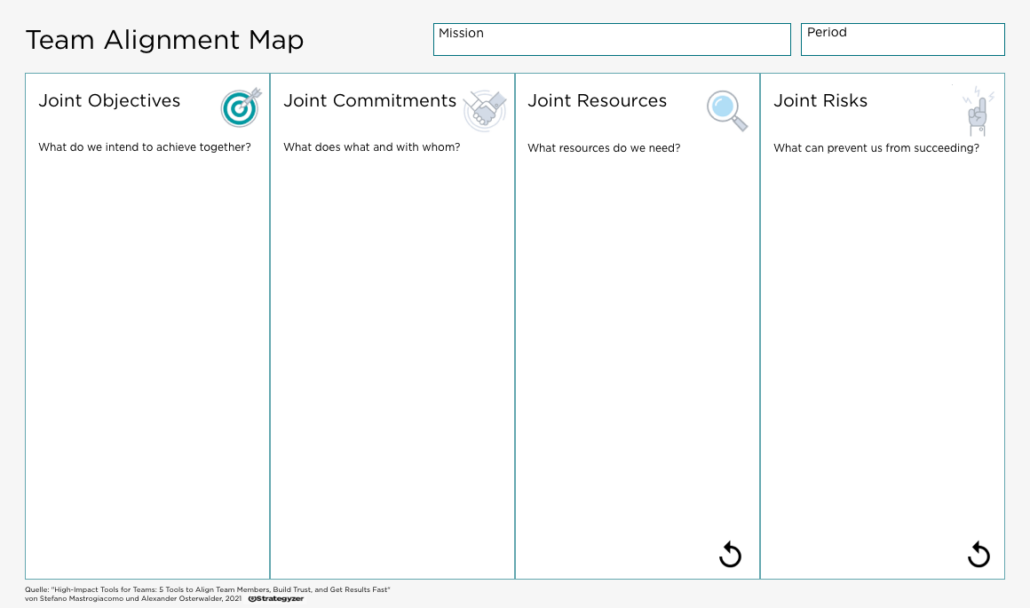
Task: Click "What do we intend to achieve together?" prompt
Action: [145, 148]
